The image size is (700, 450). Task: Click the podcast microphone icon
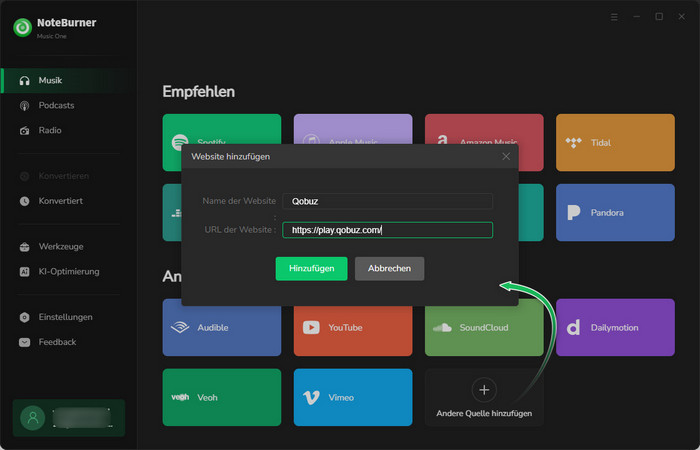click(25, 106)
